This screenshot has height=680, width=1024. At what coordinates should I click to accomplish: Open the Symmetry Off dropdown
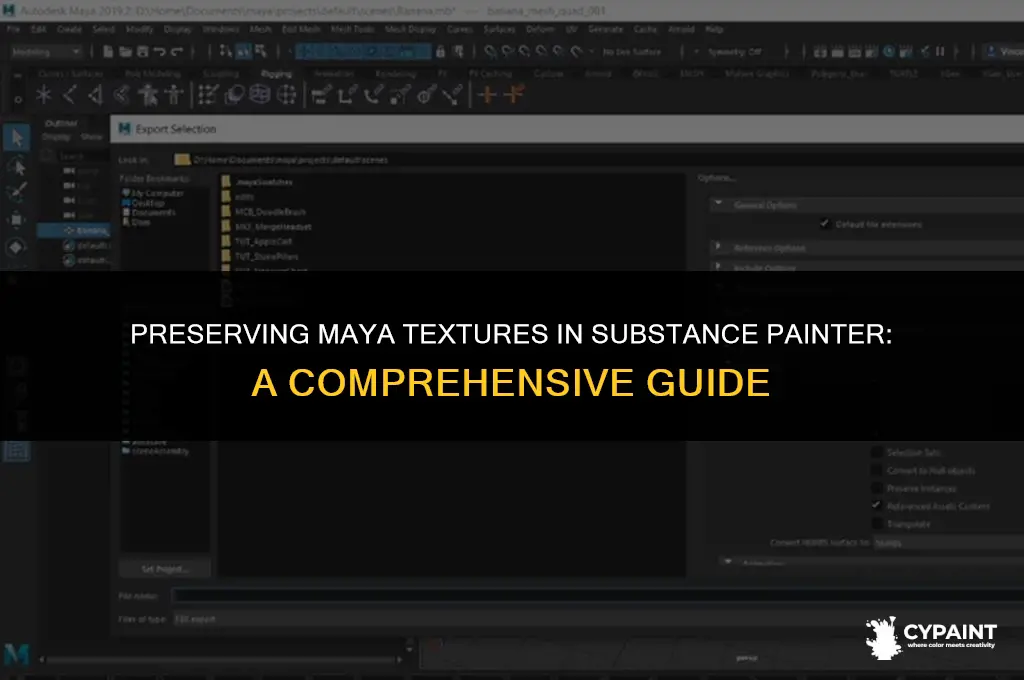pyautogui.click(x=735, y=52)
